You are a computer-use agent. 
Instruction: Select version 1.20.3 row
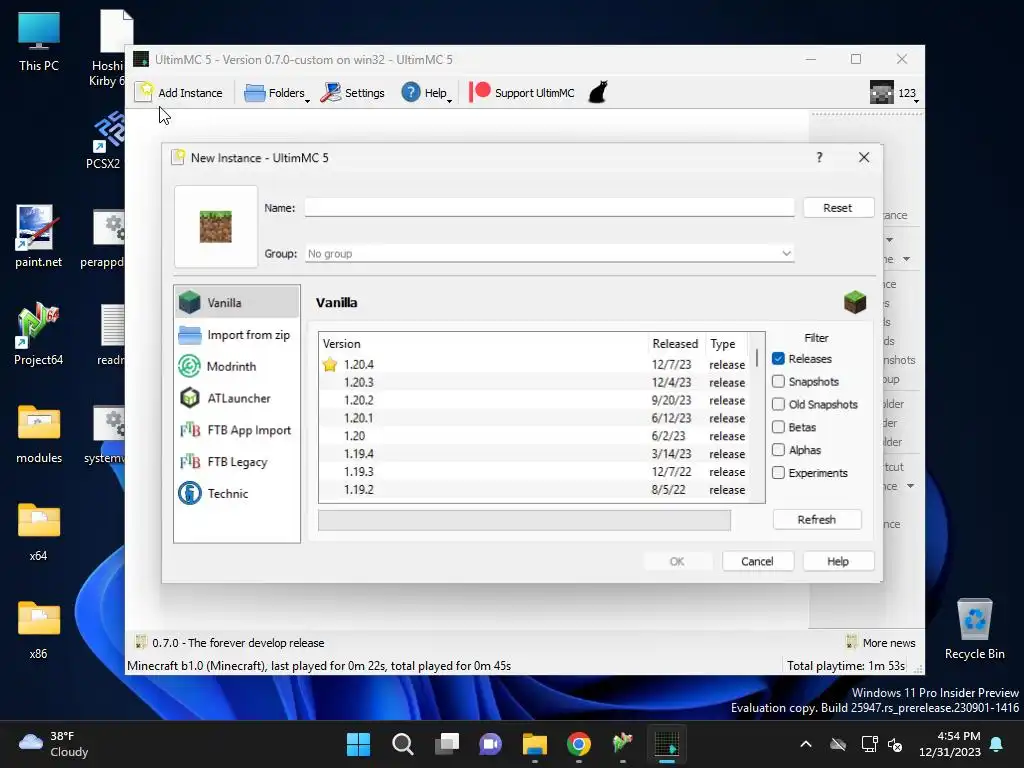(x=534, y=382)
